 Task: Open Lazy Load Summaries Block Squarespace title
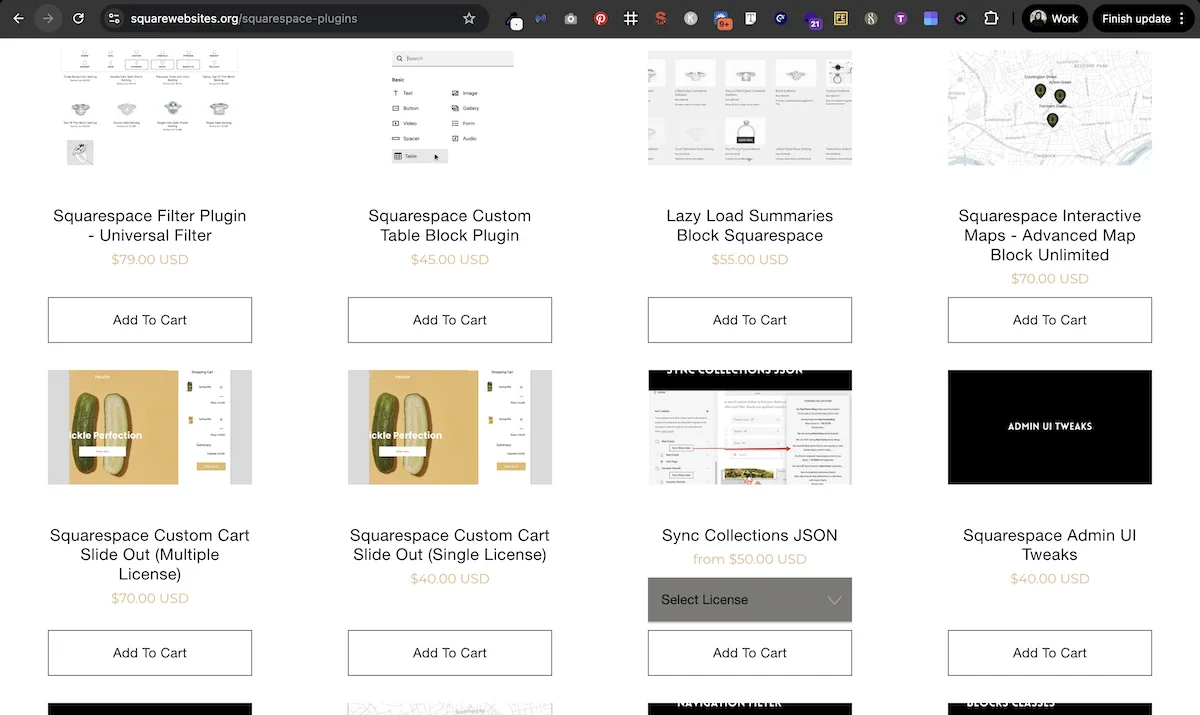coord(750,225)
